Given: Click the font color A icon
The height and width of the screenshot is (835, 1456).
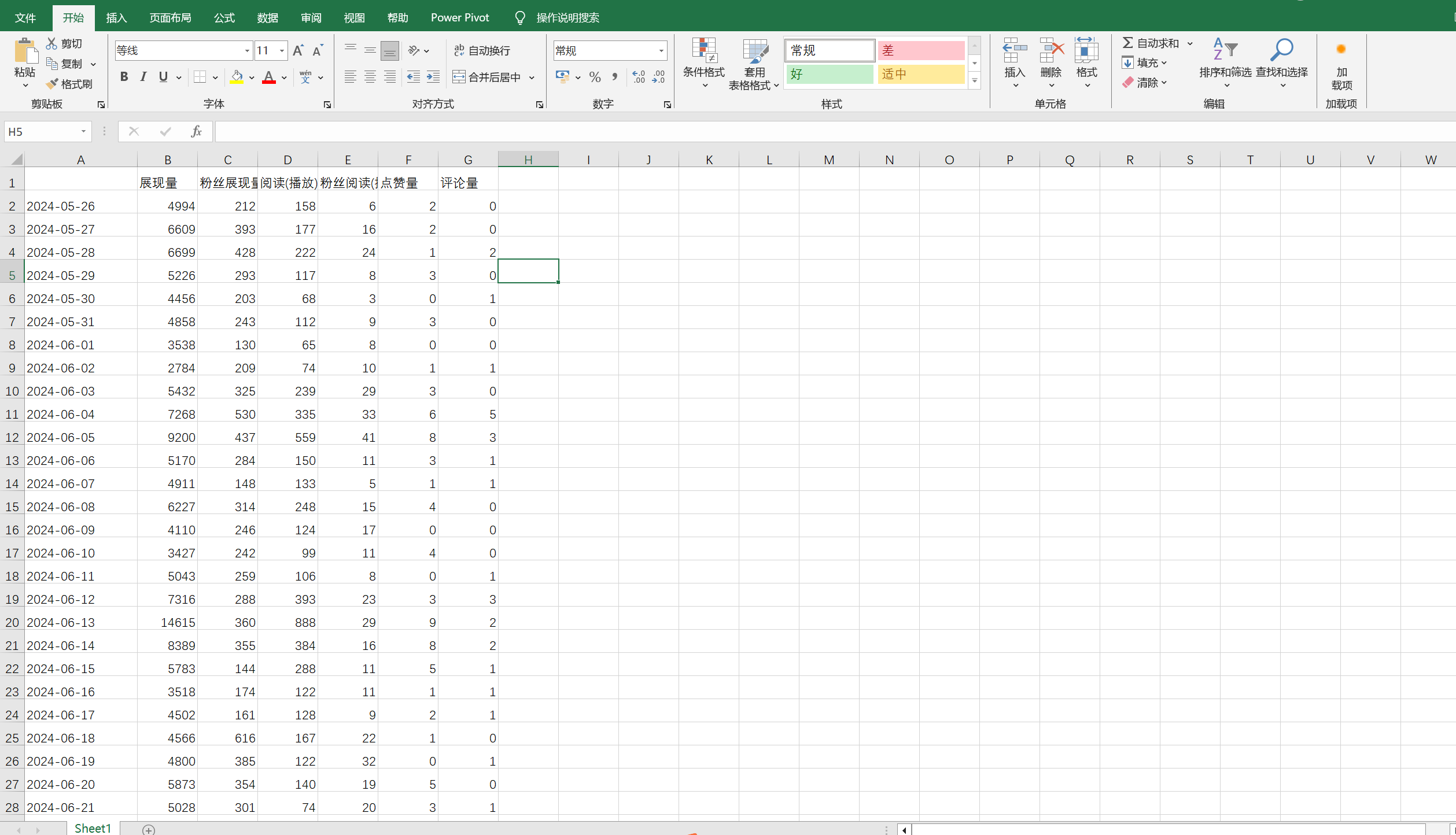Looking at the screenshot, I should pos(269,77).
